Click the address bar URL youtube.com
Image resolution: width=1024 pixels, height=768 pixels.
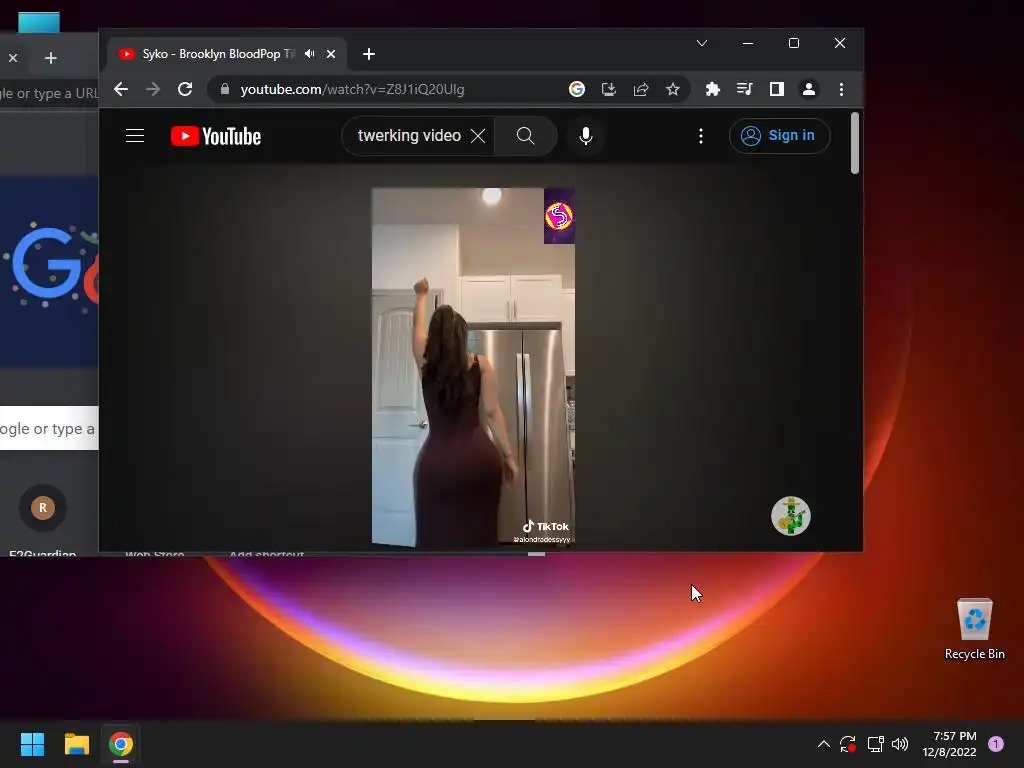(x=352, y=89)
